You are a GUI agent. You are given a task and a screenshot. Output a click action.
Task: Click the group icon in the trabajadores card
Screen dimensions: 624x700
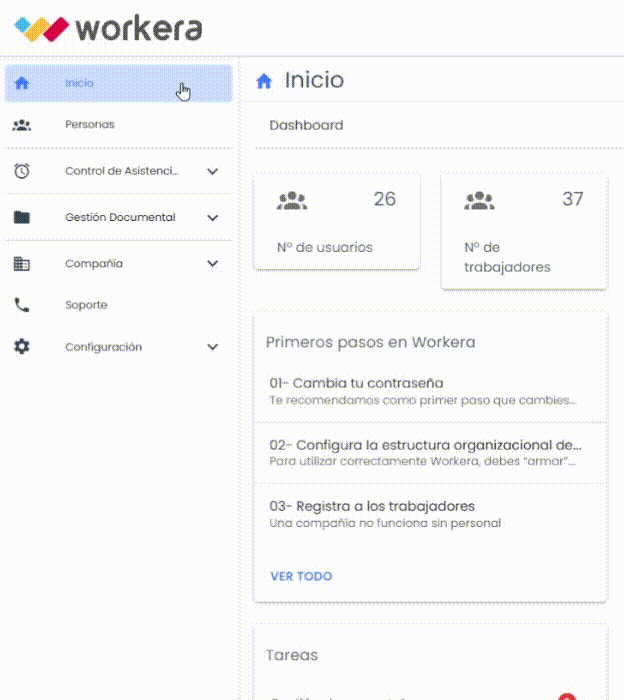pyautogui.click(x=479, y=200)
